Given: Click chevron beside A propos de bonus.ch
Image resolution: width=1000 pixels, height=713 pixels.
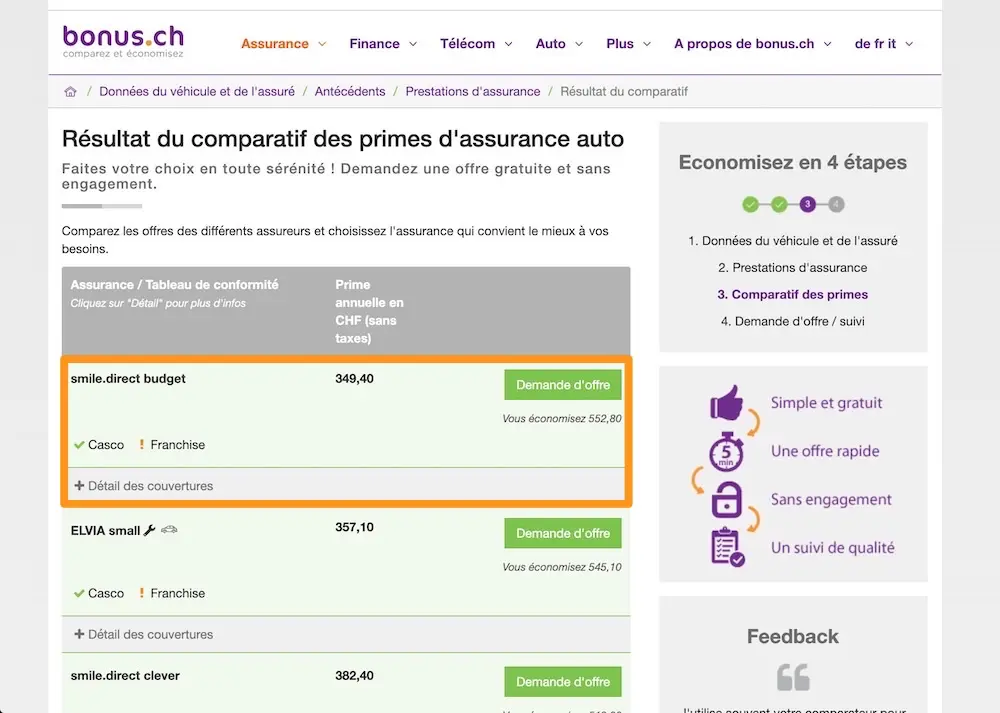Looking at the screenshot, I should (827, 44).
